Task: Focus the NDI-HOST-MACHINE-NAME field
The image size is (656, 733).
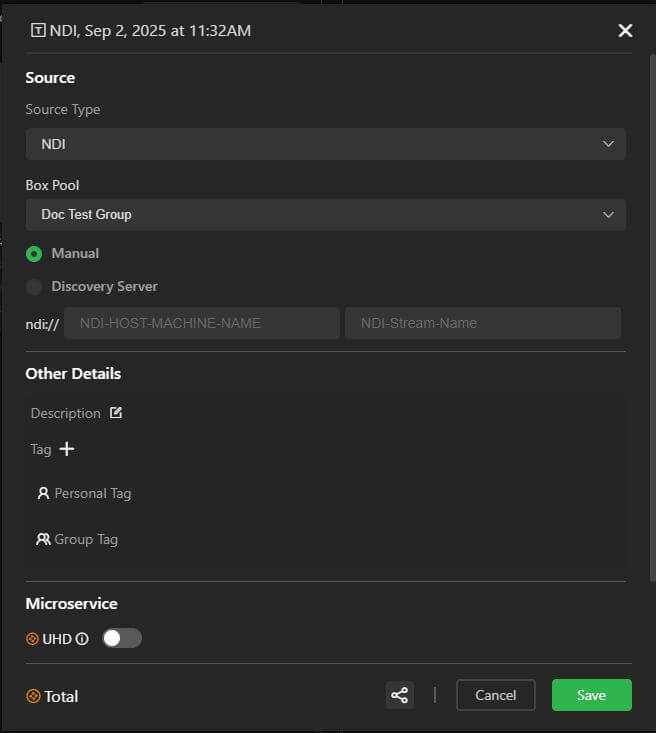Action: (x=201, y=323)
